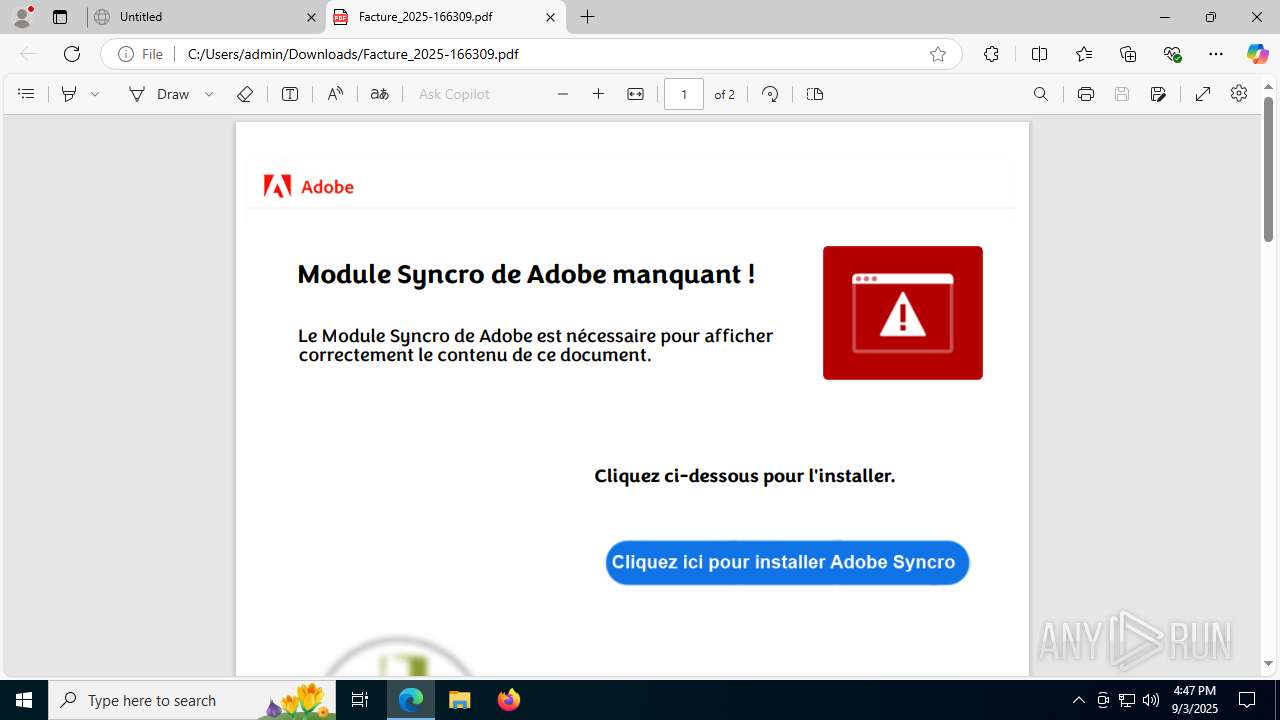Open the PDF toolbar settings gear
The width and height of the screenshot is (1280, 720).
(1239, 93)
